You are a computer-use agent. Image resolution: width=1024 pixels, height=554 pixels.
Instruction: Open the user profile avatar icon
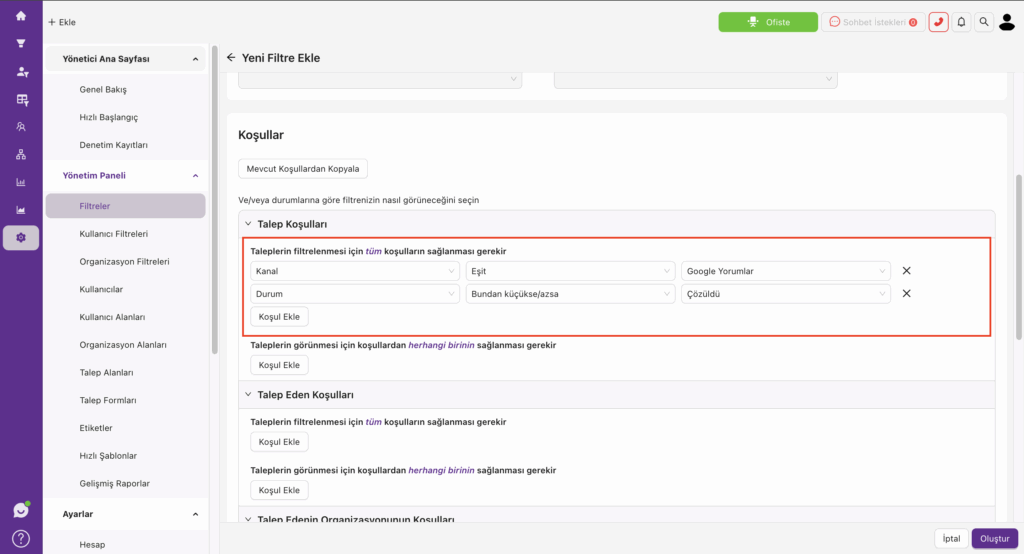1007,22
